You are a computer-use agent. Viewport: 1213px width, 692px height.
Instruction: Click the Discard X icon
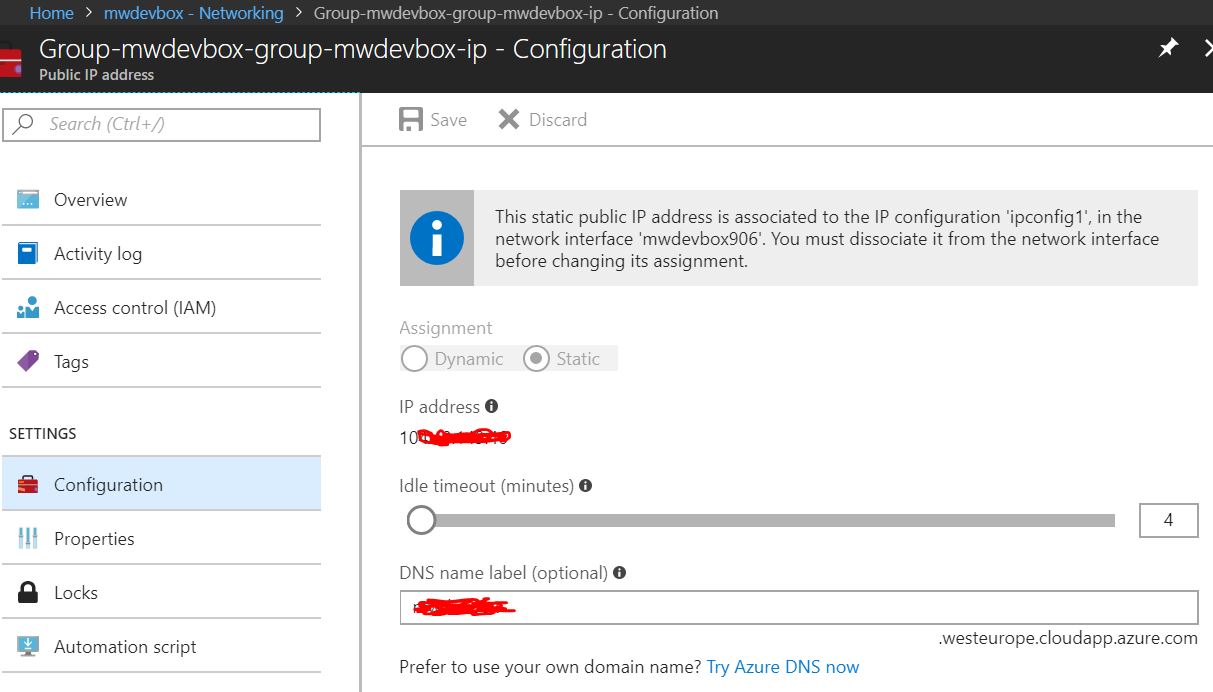[509, 120]
